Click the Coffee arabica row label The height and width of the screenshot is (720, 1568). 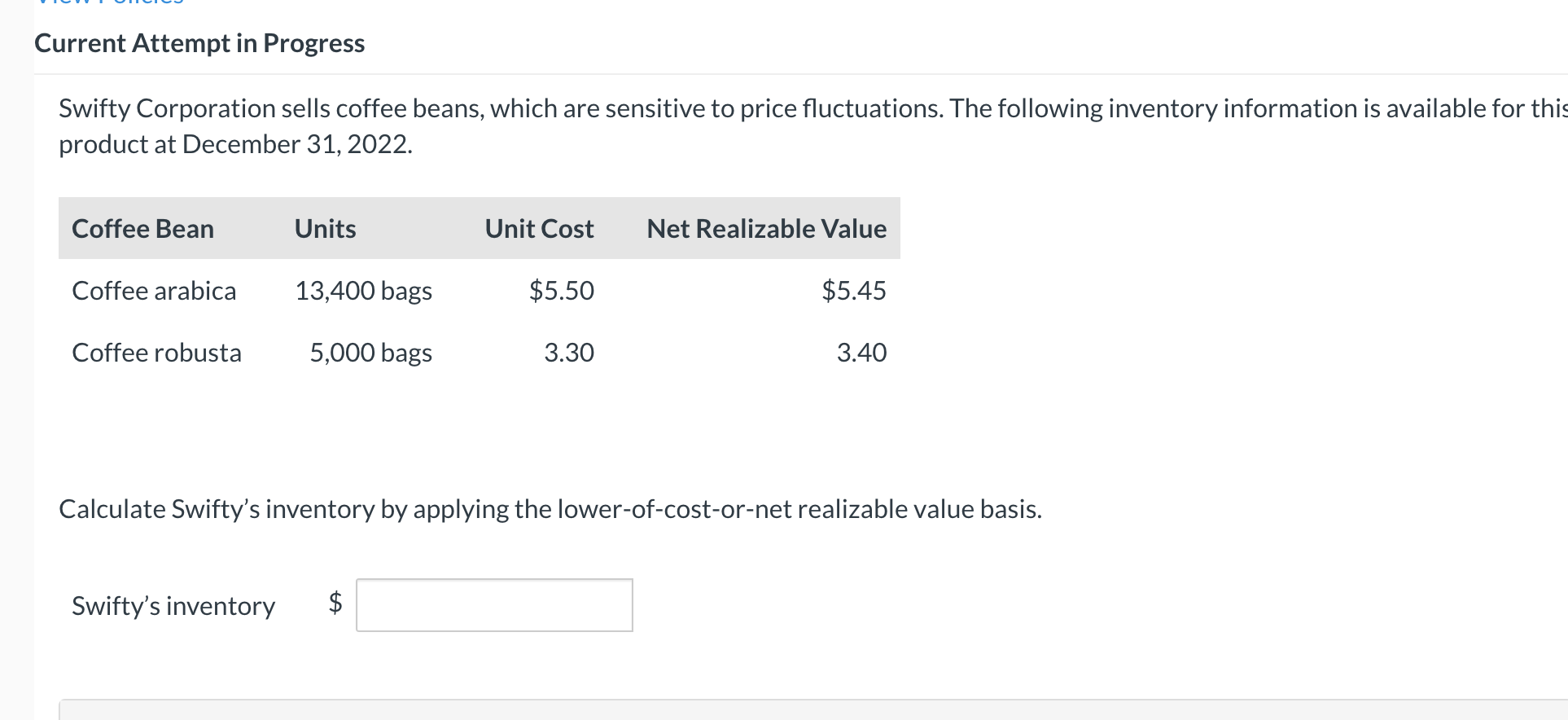[154, 291]
